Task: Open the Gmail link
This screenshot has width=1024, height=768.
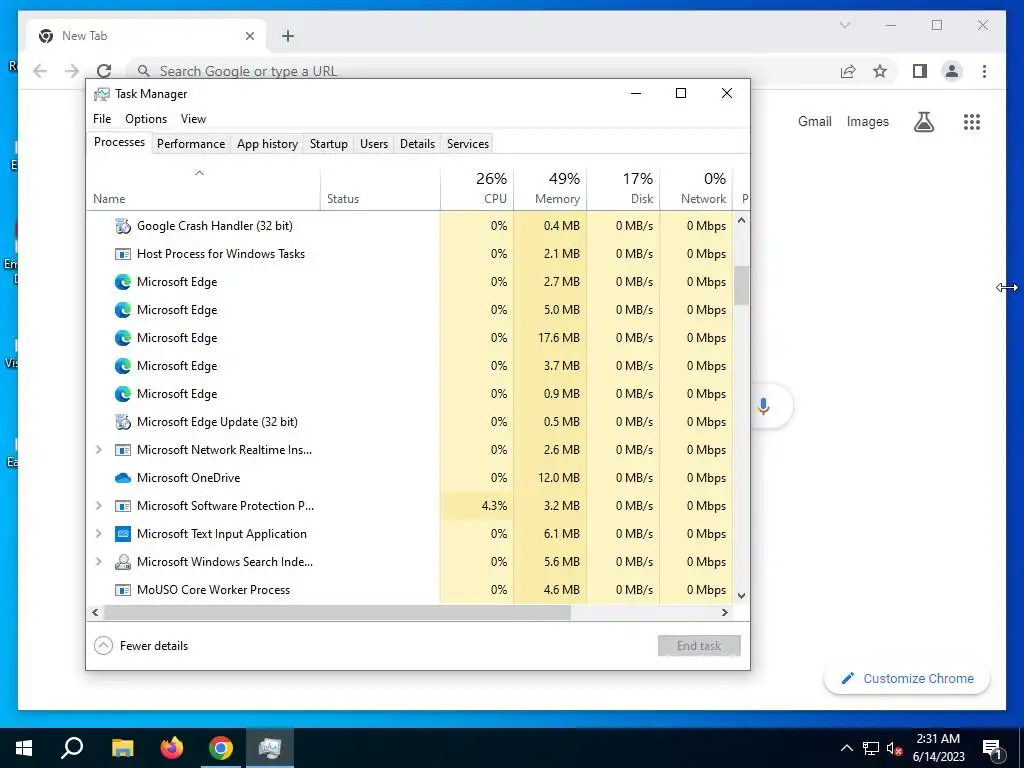Action: coord(814,121)
